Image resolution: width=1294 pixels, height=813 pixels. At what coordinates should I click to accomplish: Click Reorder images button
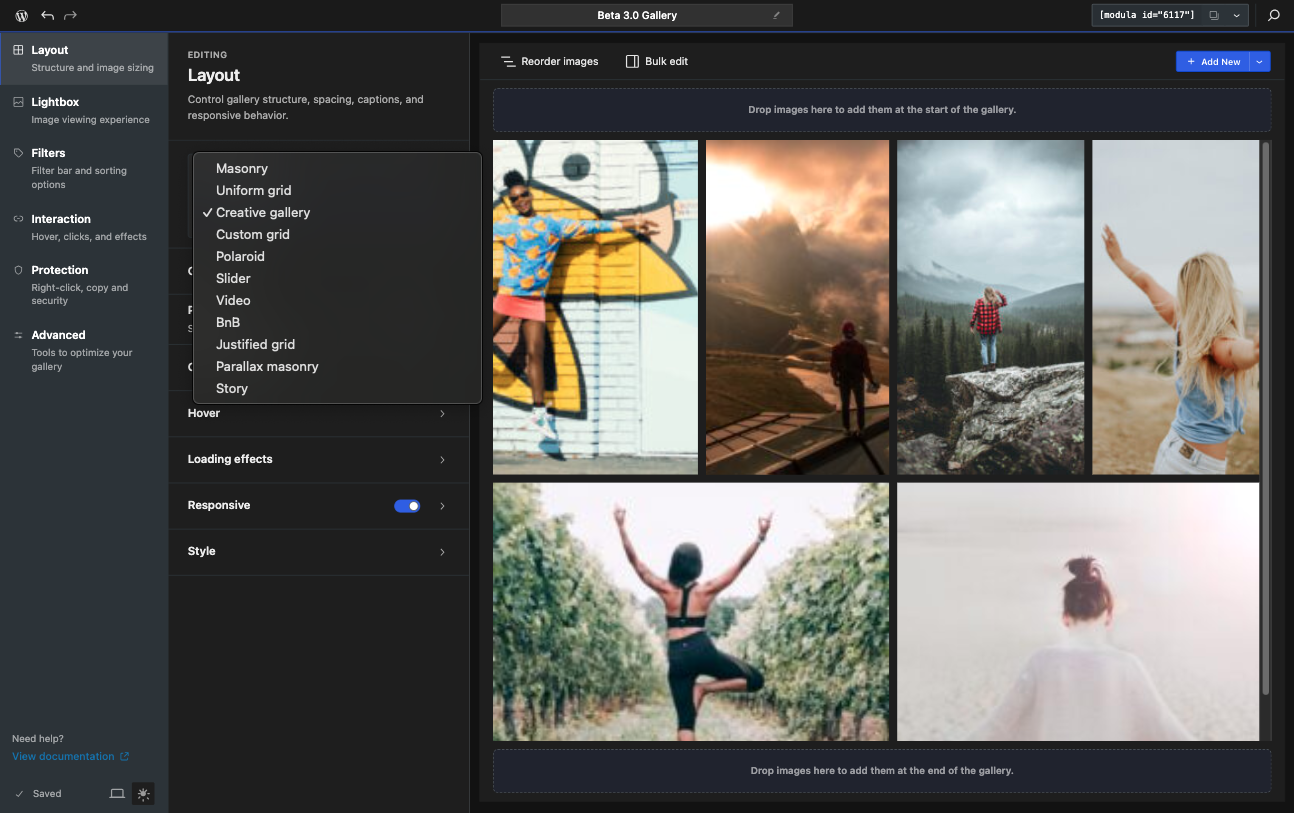coord(550,62)
